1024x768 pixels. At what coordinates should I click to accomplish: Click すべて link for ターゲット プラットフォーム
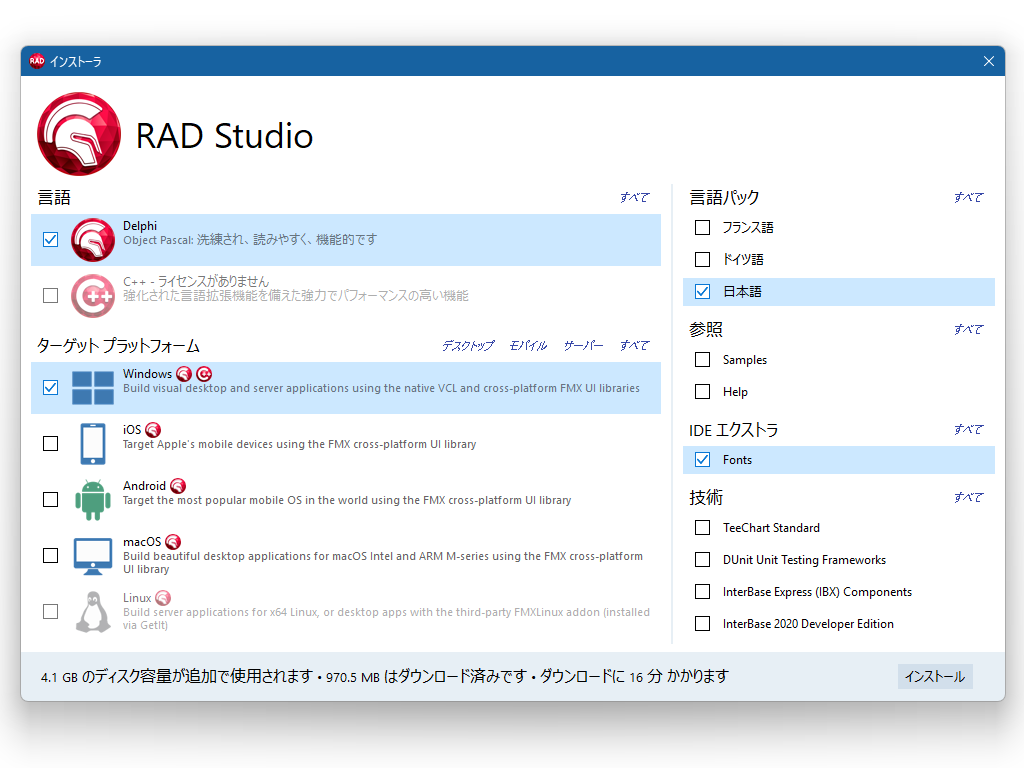(635, 345)
